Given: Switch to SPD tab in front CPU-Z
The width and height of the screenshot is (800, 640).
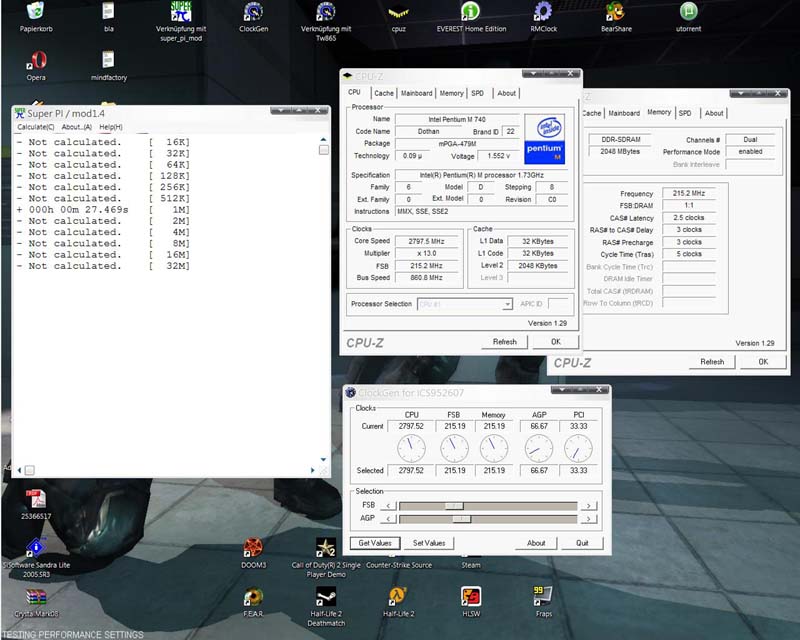Looking at the screenshot, I should [x=478, y=93].
